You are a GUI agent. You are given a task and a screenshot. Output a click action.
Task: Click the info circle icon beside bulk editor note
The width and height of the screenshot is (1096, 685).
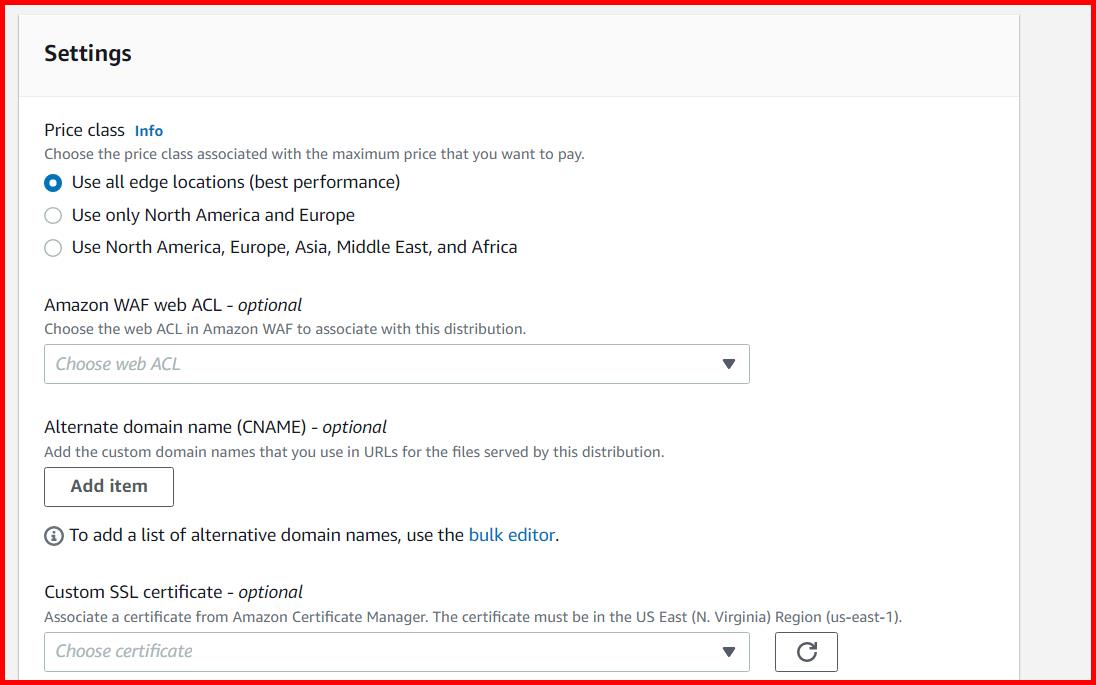click(52, 535)
